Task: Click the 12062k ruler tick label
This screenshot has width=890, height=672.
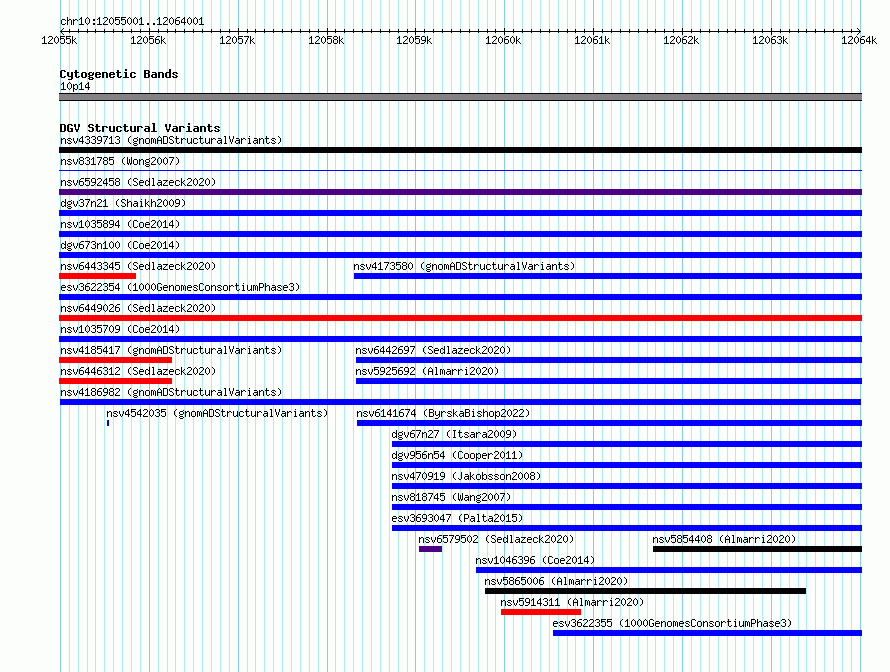Action: pos(681,40)
